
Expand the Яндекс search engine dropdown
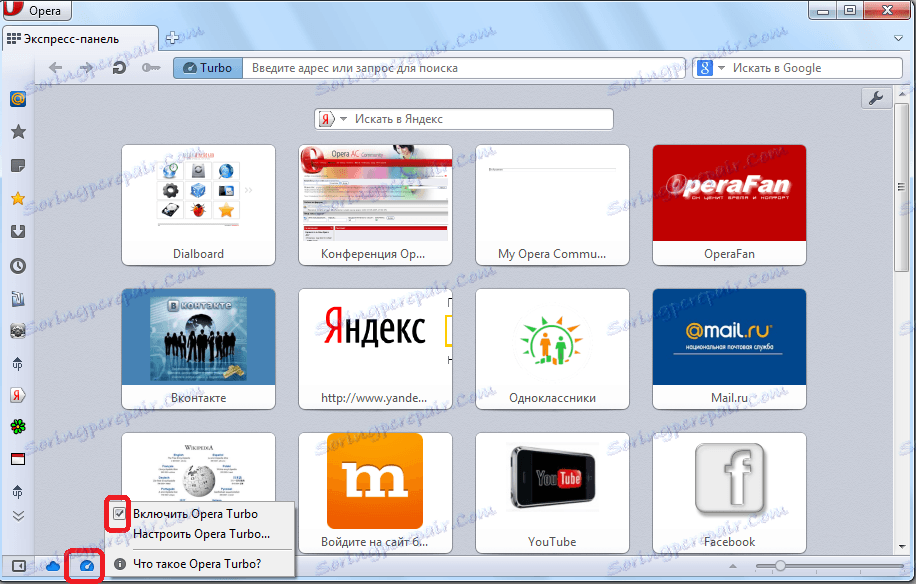pyautogui.click(x=344, y=119)
